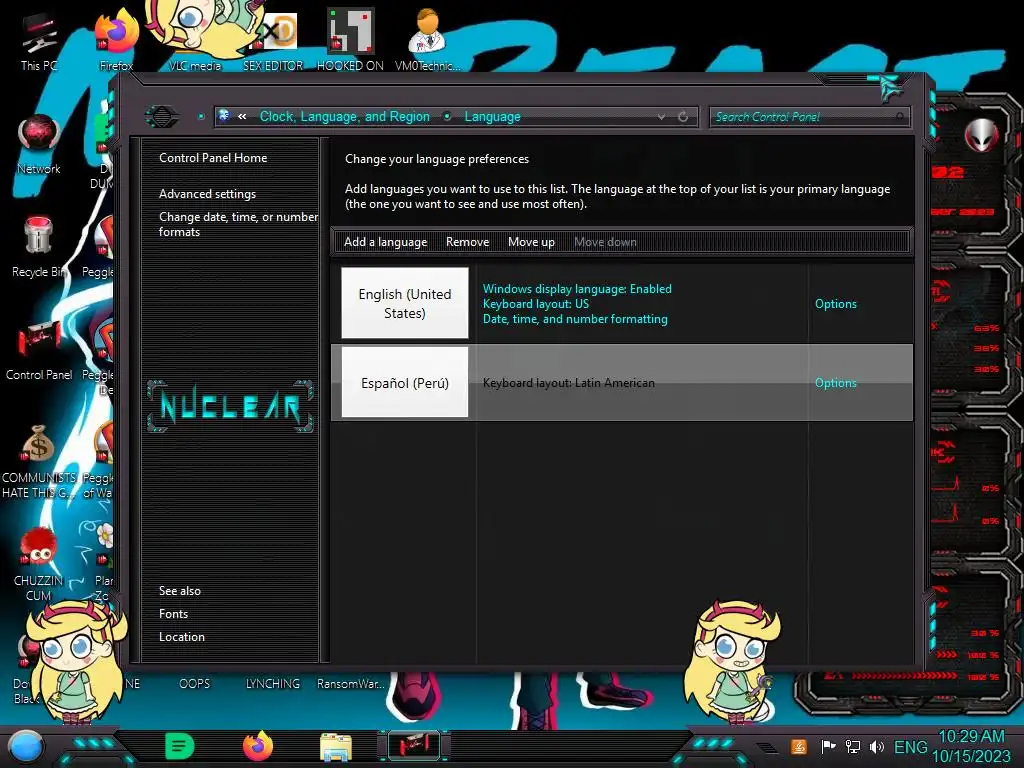Viewport: 1024px width, 768px height.
Task: Click Remove in language toolbar
Action: tap(468, 242)
